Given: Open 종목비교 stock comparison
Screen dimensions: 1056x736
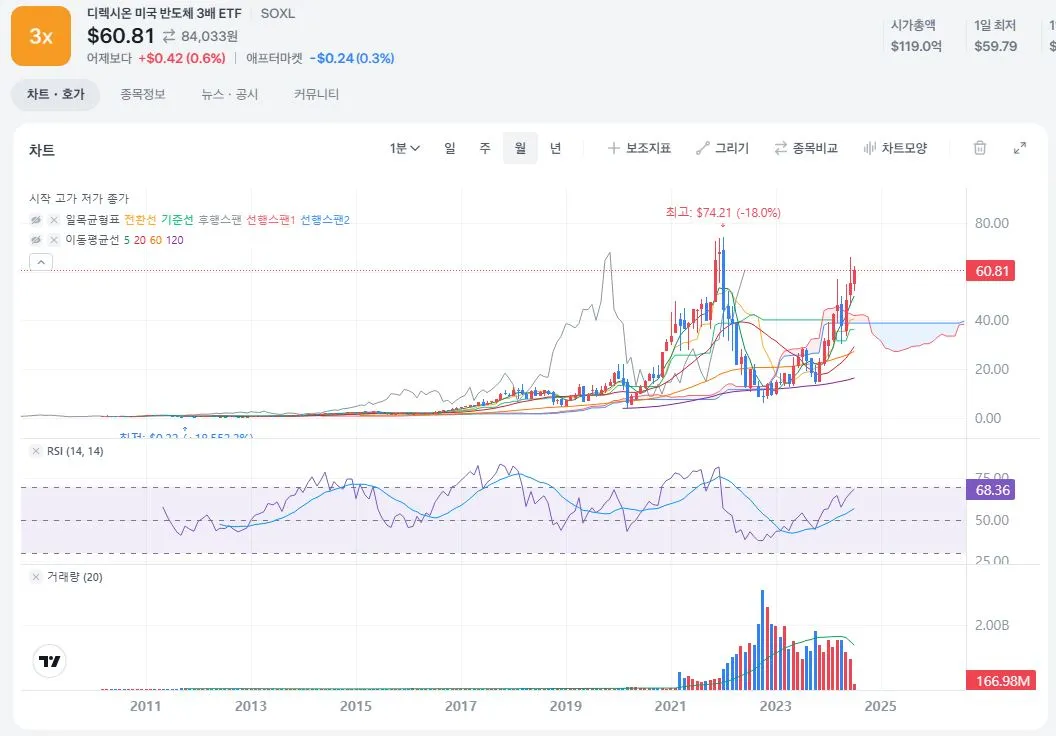Looking at the screenshot, I should [806, 148].
